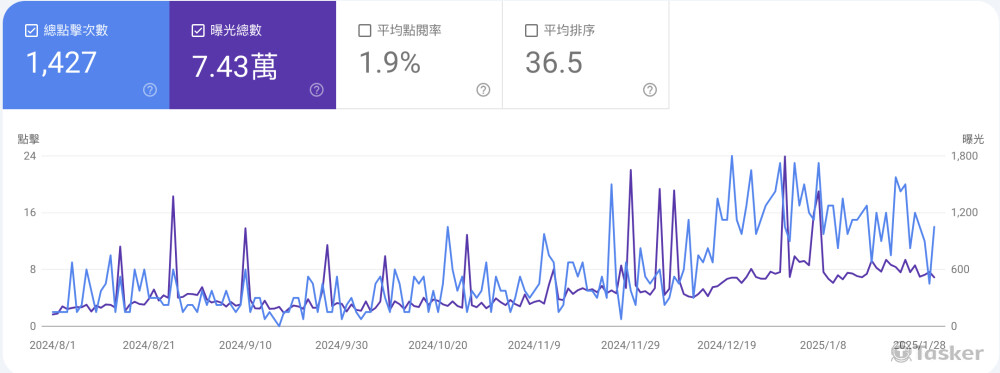Click the 2024/11/9 date label
1000x373 pixels.
coord(534,345)
